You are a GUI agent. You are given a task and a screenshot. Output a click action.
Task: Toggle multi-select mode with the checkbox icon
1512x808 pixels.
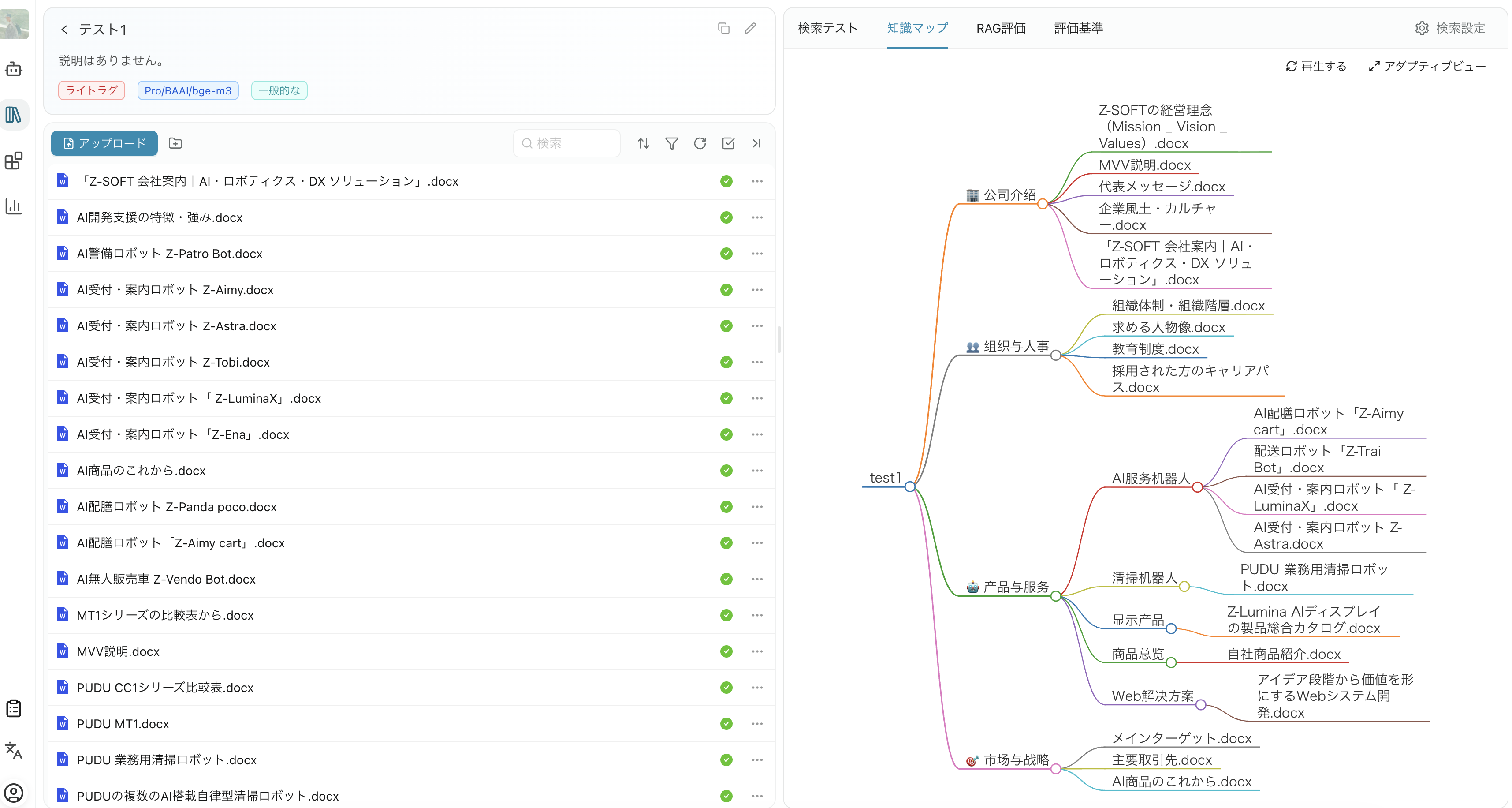click(728, 143)
